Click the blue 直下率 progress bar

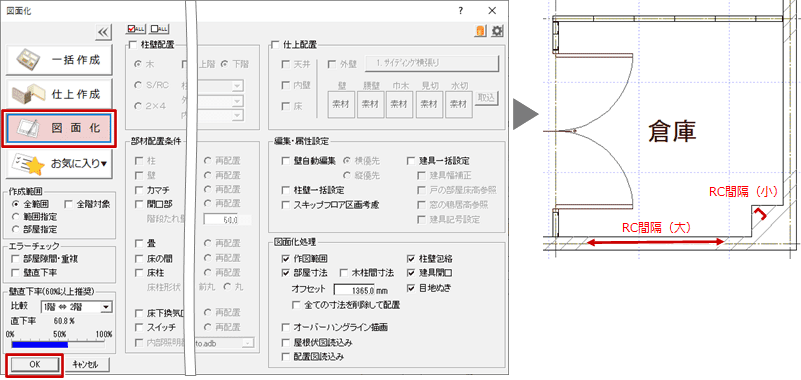pyautogui.click(x=40, y=345)
